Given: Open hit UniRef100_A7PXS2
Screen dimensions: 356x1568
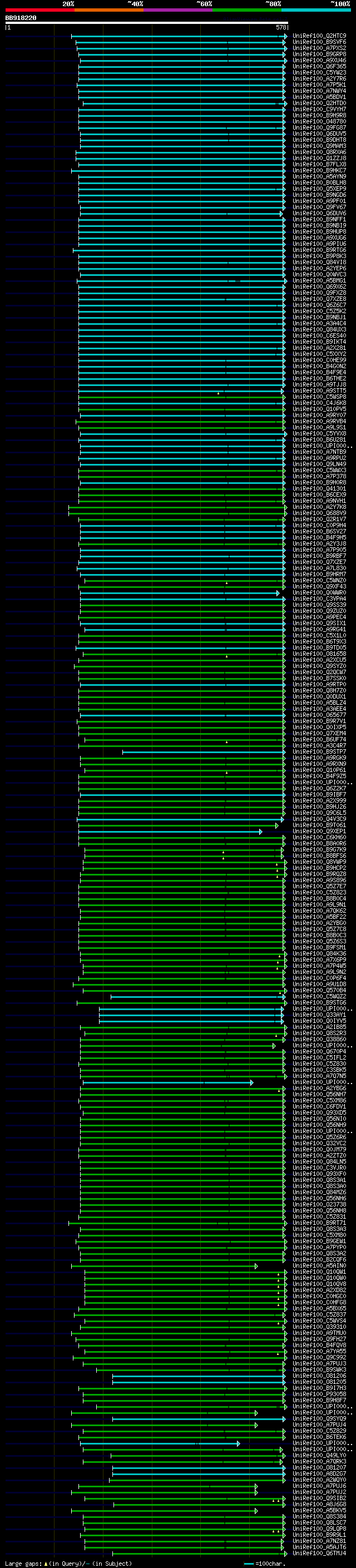Looking at the screenshot, I should [x=319, y=48].
